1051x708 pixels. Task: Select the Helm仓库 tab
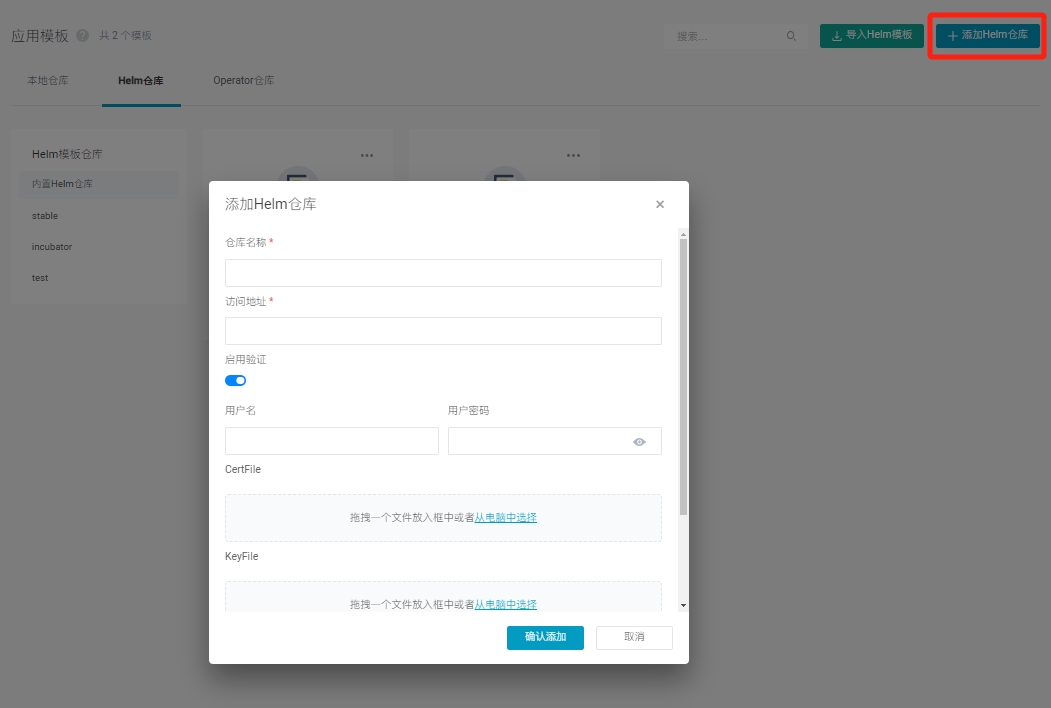pos(141,80)
